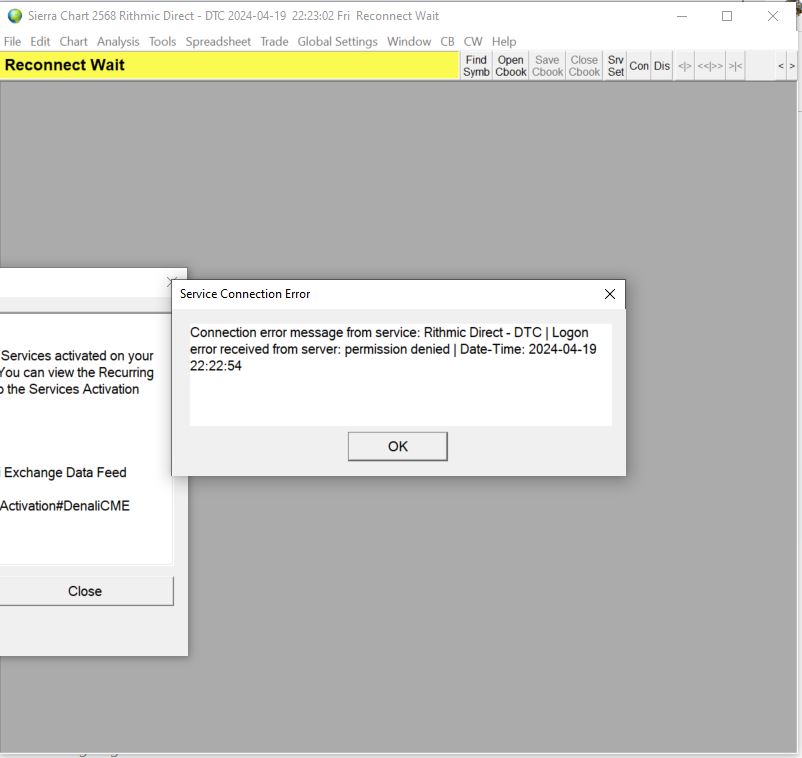Minimize the Sierra Chart window
The image size is (802, 758).
pos(682,16)
